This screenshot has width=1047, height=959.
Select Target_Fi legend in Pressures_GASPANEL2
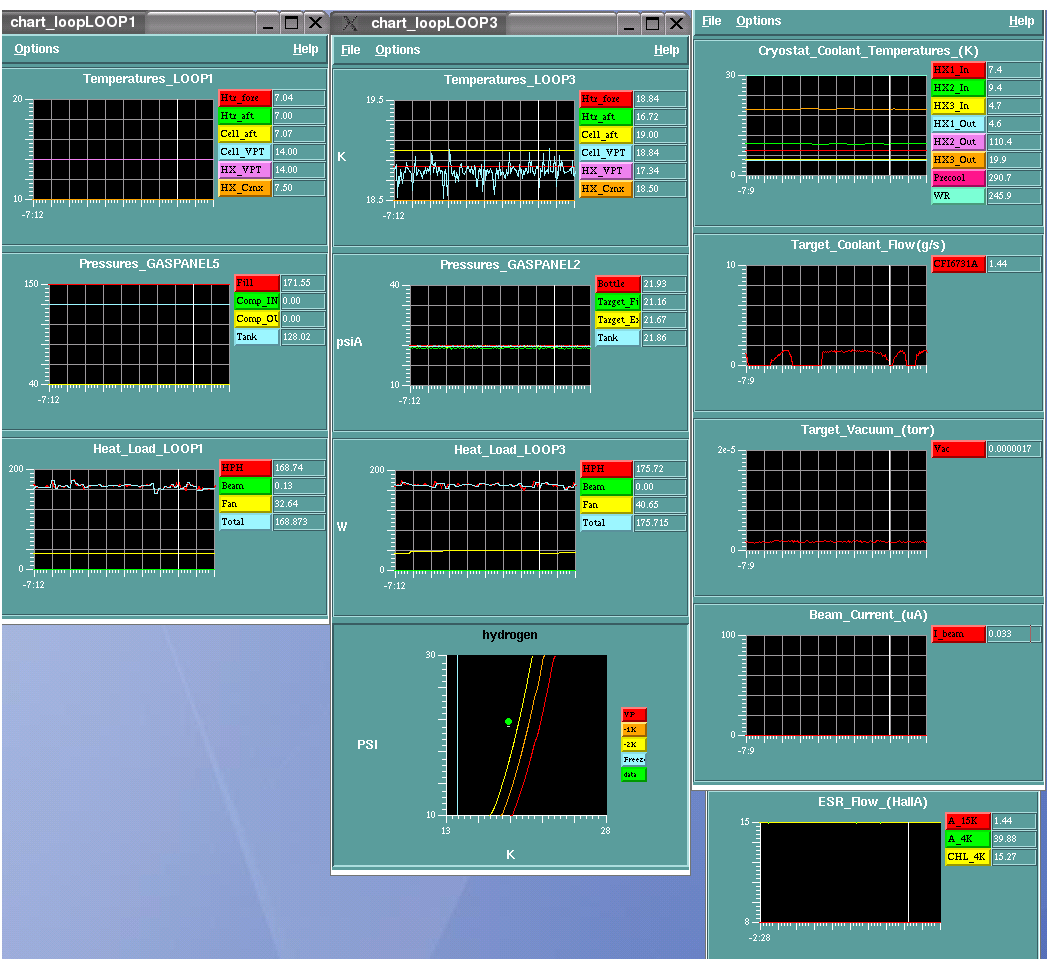pyautogui.click(x=618, y=302)
